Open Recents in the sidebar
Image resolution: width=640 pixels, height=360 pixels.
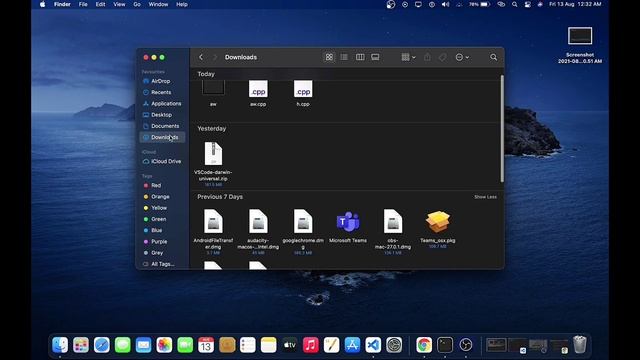[x=162, y=92]
